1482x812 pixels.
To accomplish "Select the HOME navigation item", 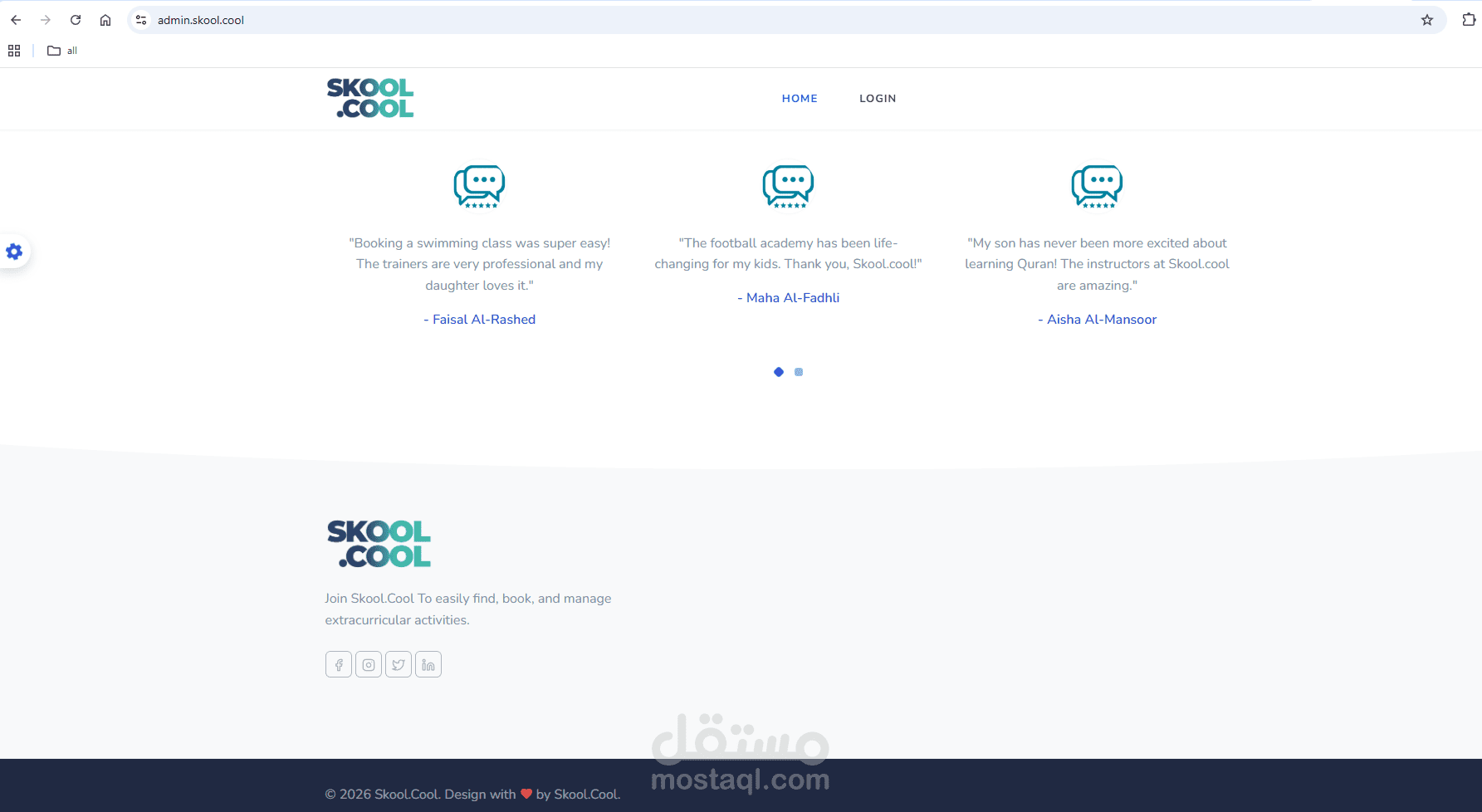I will [800, 98].
